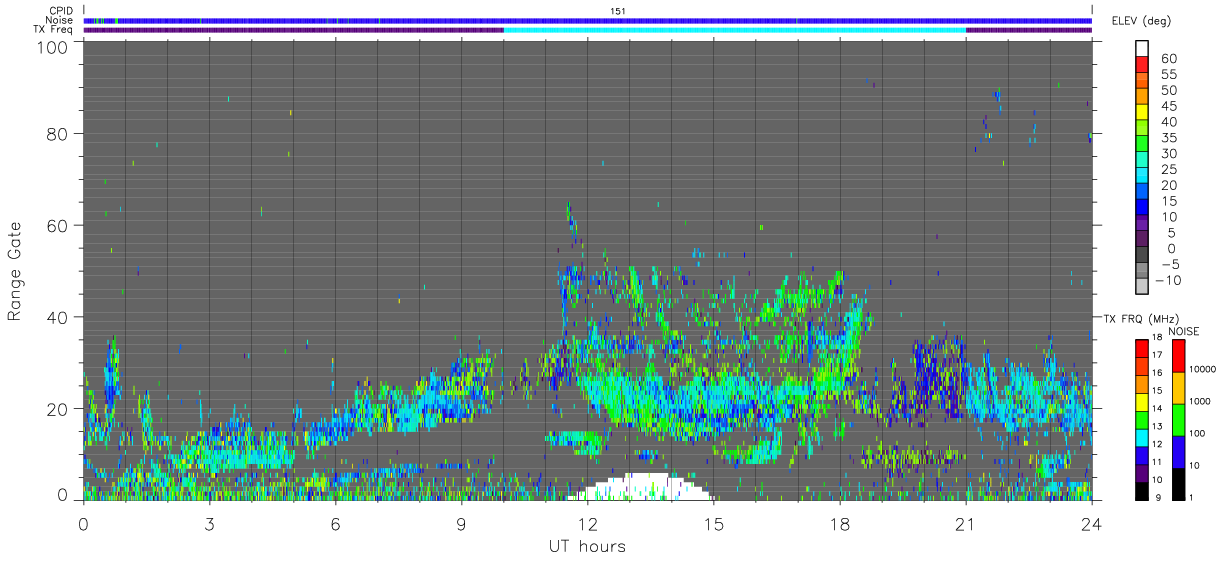Pick the green 100–1000 NOISE swatch
The image size is (1228, 567).
[x=1179, y=419]
